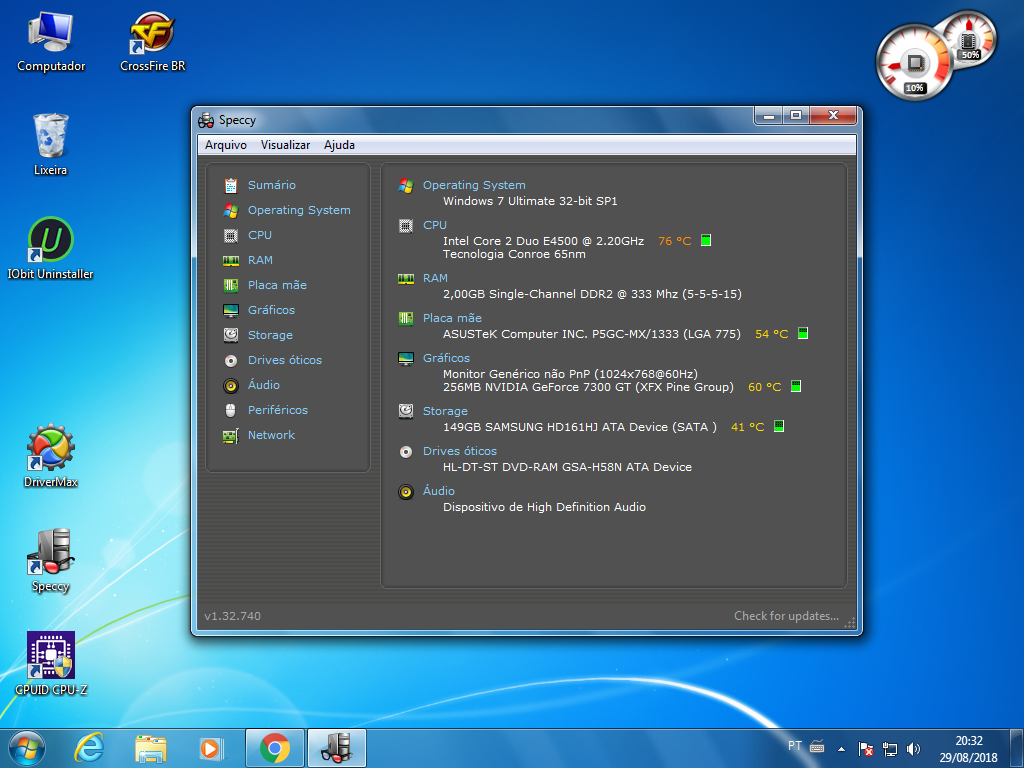Open Windows Media Player from the taskbar

pyautogui.click(x=213, y=748)
